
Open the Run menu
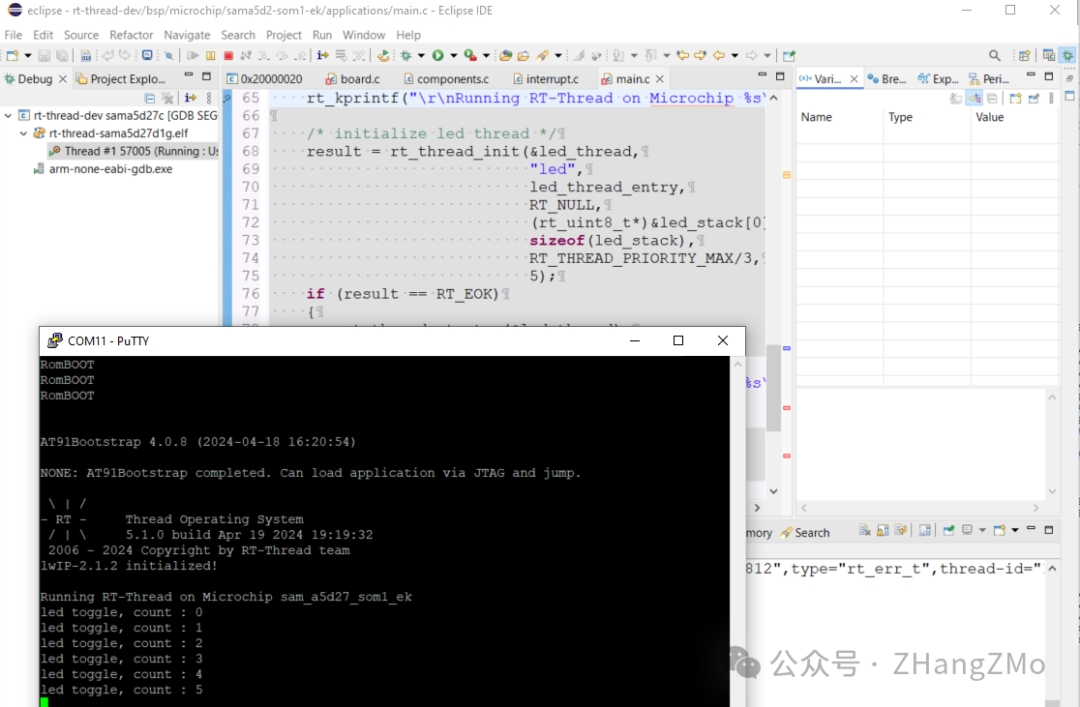[x=322, y=34]
